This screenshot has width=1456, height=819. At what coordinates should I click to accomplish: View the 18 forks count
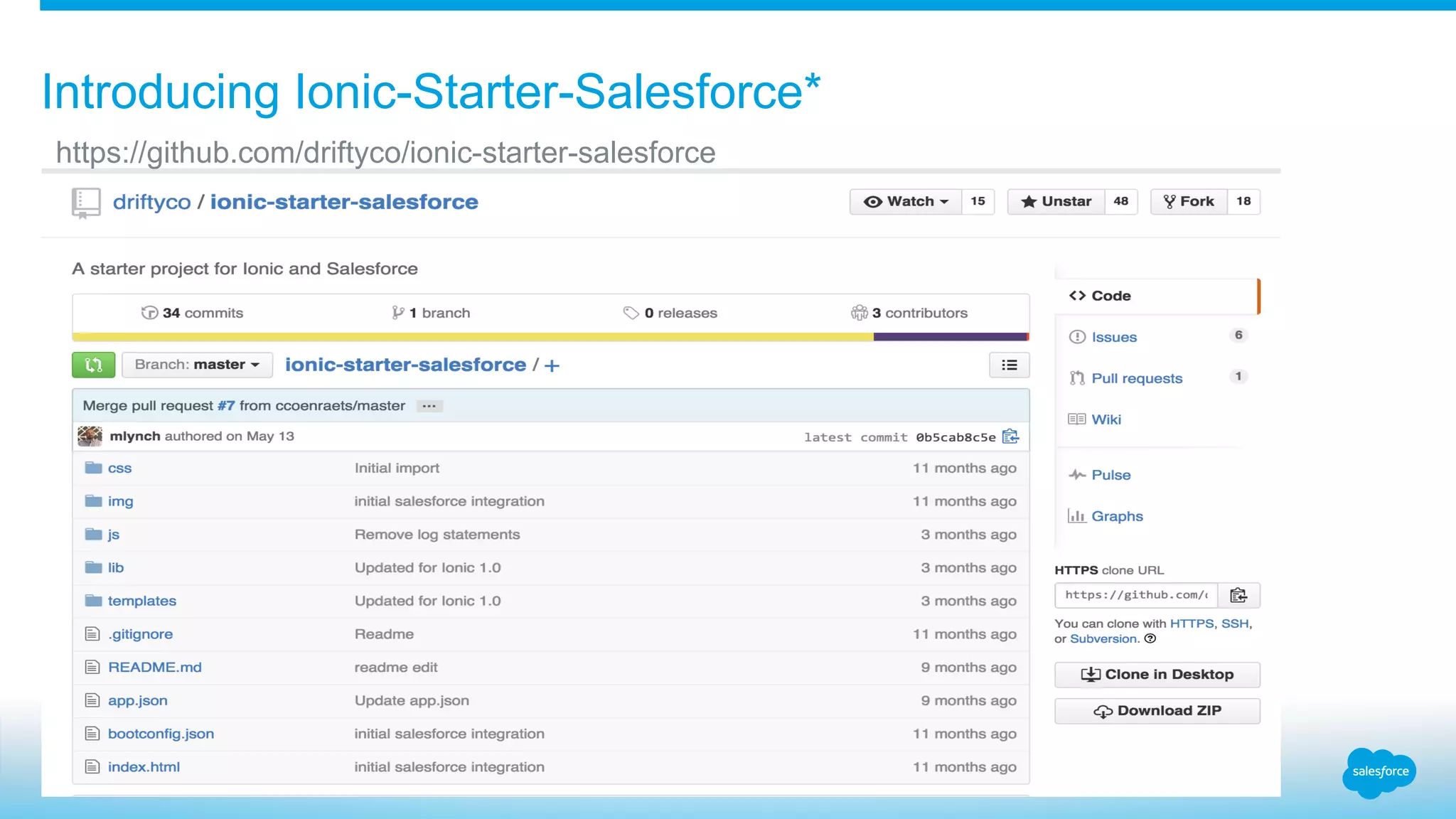[x=1243, y=202]
